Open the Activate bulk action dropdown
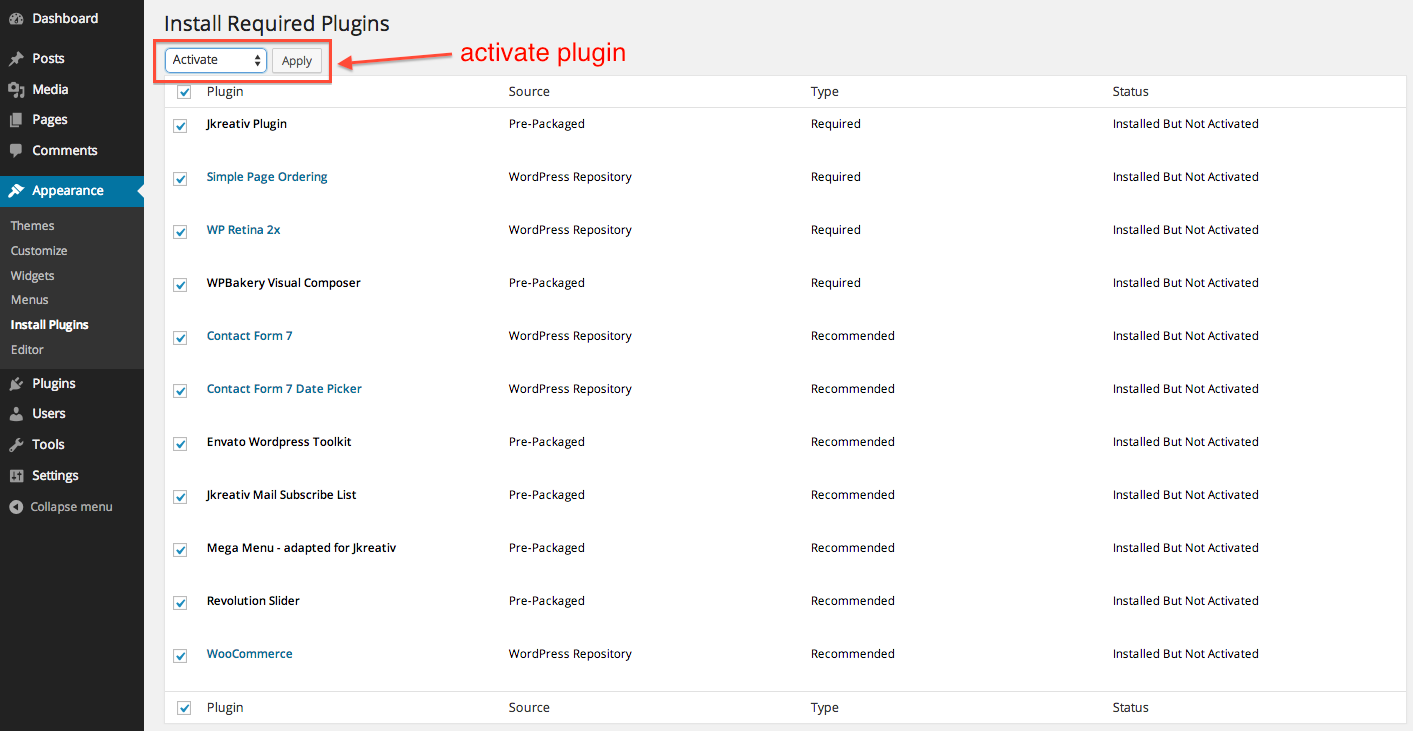 pyautogui.click(x=216, y=60)
